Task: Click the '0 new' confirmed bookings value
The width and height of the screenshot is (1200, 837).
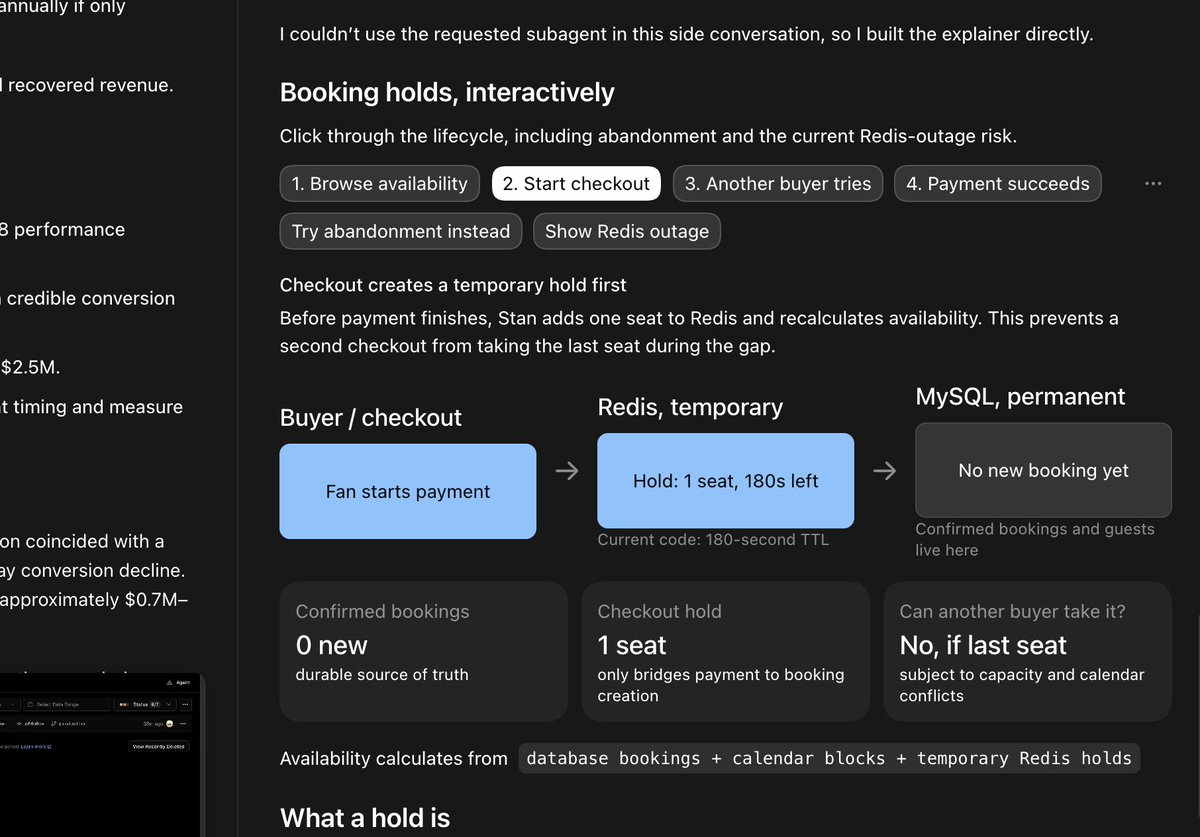Action: 332,645
